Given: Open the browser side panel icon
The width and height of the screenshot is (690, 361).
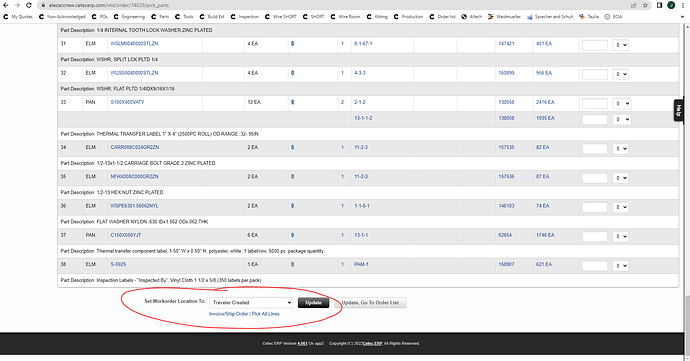Looking at the screenshot, I should tap(659, 5).
